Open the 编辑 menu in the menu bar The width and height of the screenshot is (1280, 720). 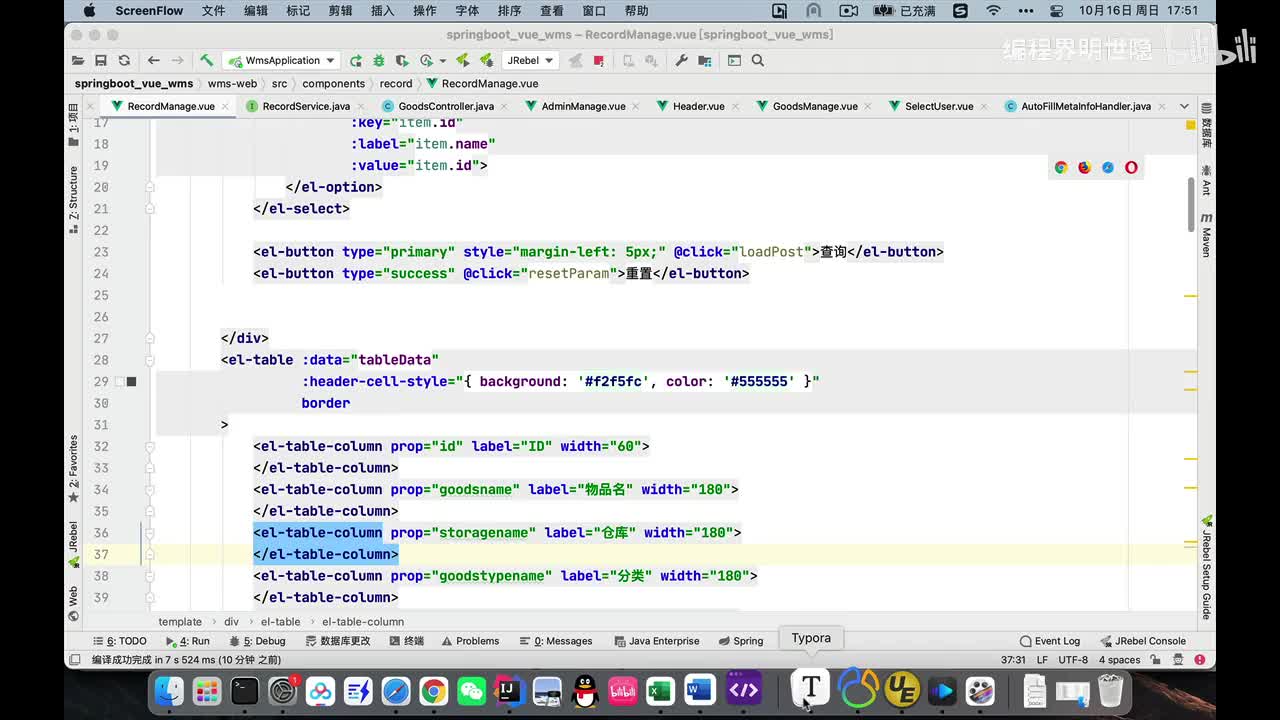pos(255,11)
